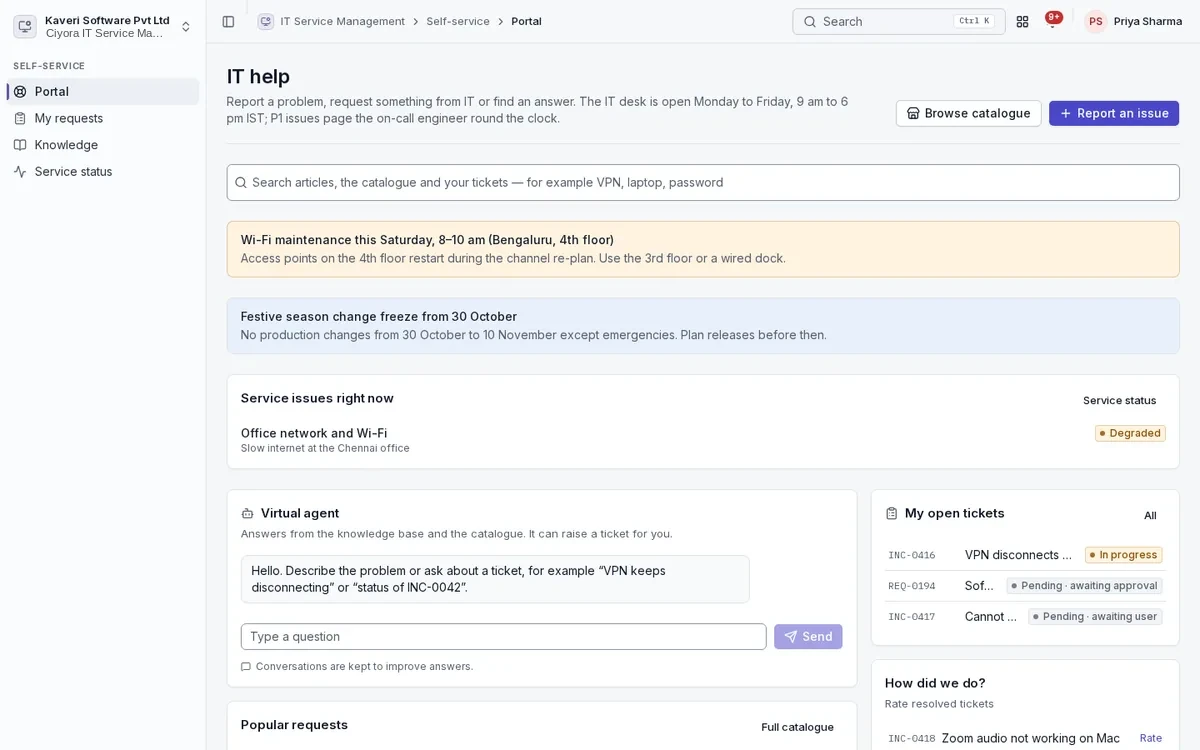Click the My open tickets clipboard icon
This screenshot has width=1200, height=750.
pos(891,513)
